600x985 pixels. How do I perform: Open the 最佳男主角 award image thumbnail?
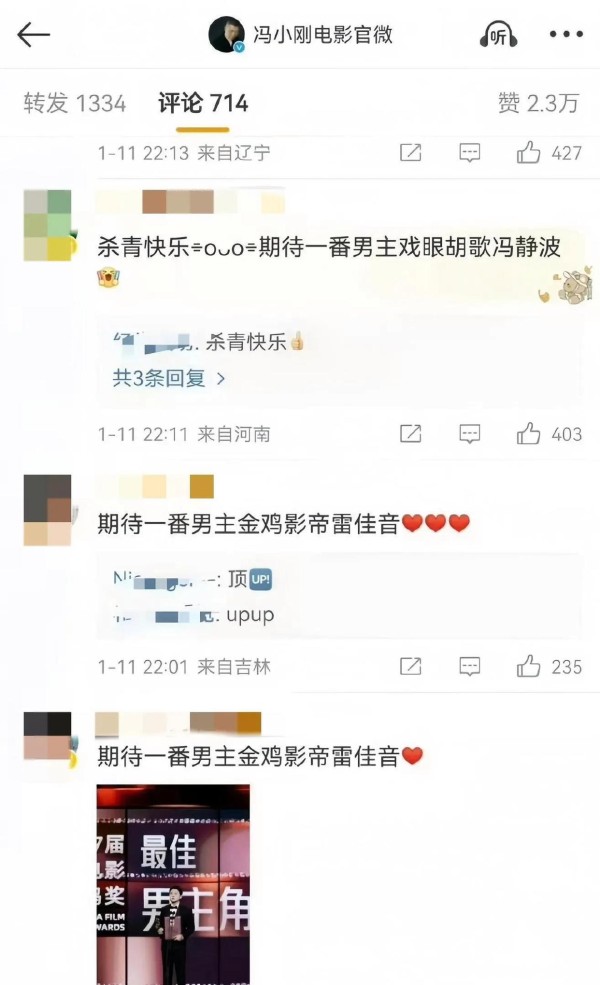[173, 884]
